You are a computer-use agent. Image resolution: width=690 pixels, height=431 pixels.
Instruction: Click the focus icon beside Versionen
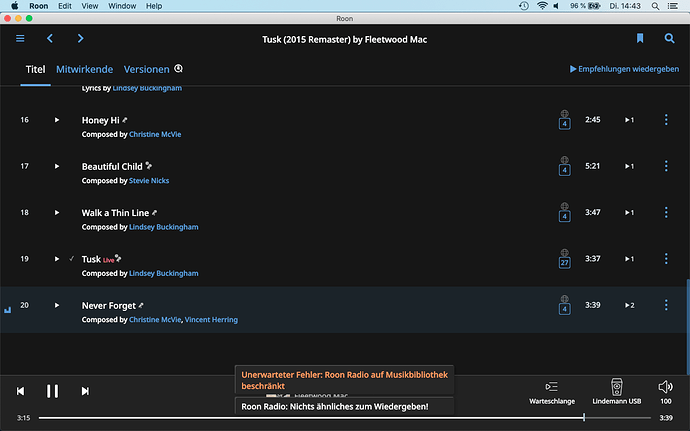(178, 69)
